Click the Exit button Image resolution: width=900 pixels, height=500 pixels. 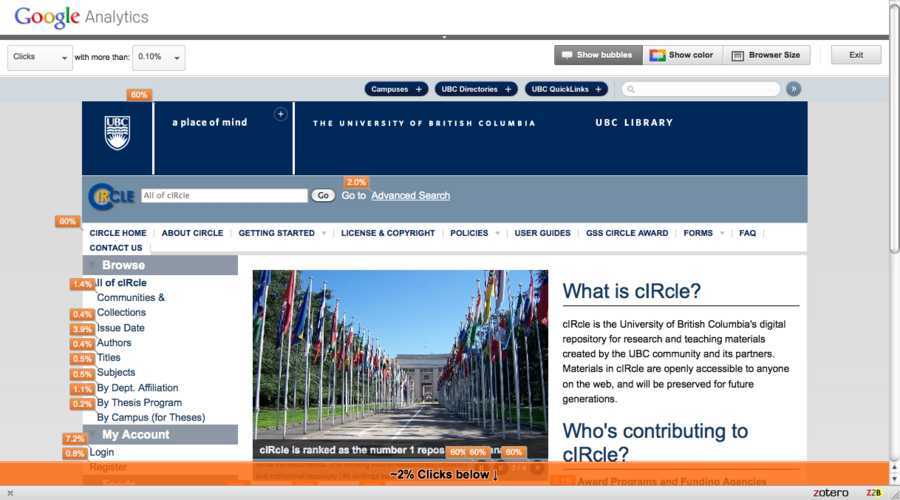click(x=855, y=55)
